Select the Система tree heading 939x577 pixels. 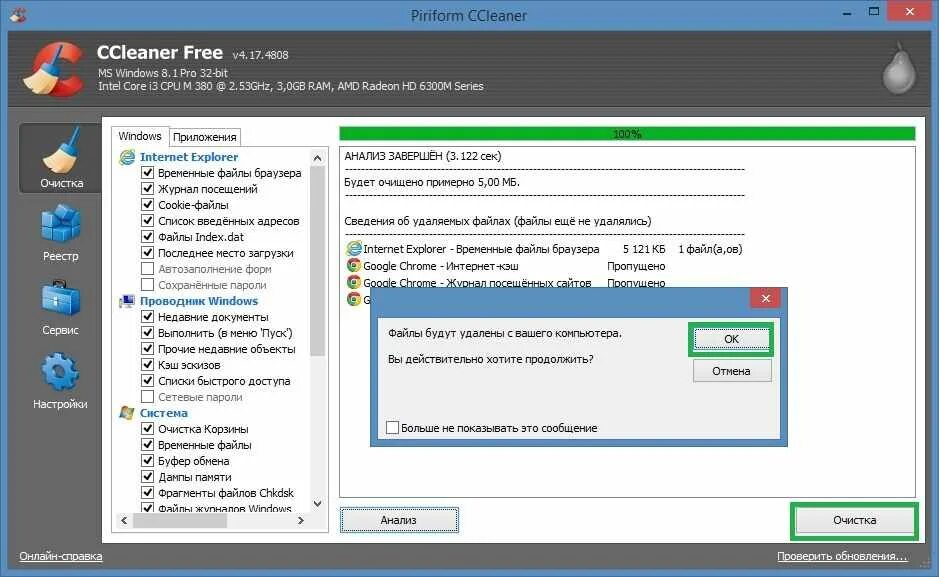pyautogui.click(x=163, y=413)
